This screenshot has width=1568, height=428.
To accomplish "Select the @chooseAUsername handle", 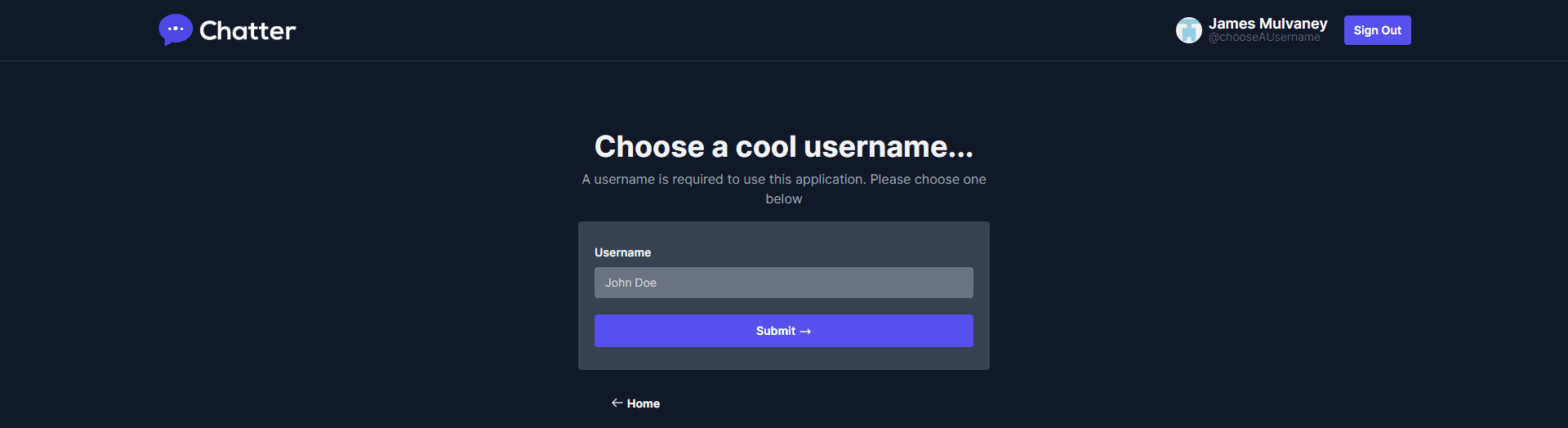I will point(1264,38).
